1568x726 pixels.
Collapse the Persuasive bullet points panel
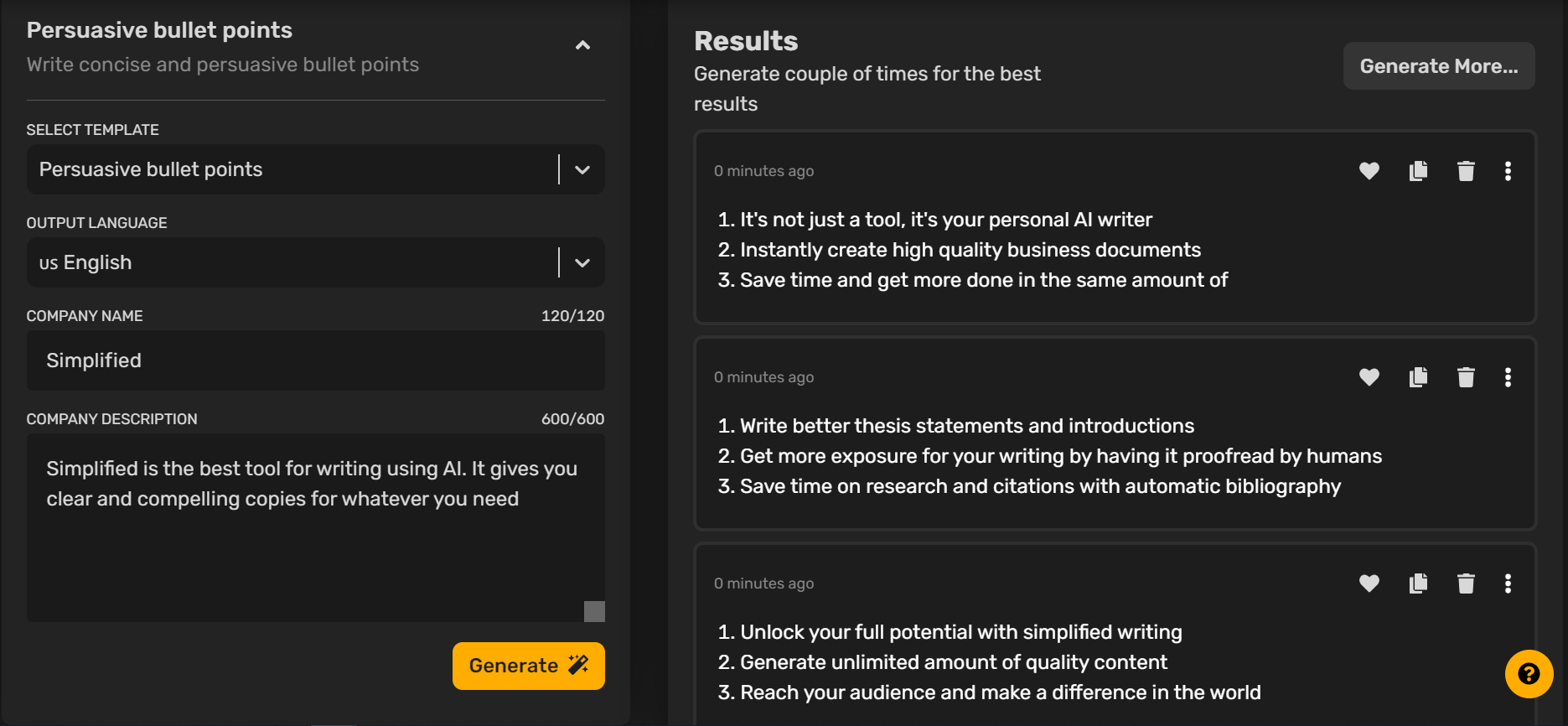coord(583,45)
